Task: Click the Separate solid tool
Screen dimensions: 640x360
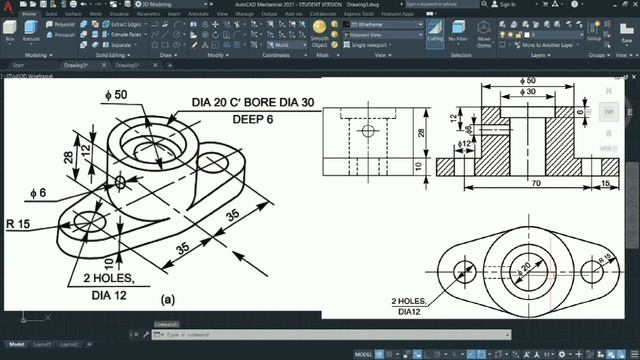Action: tap(118, 45)
